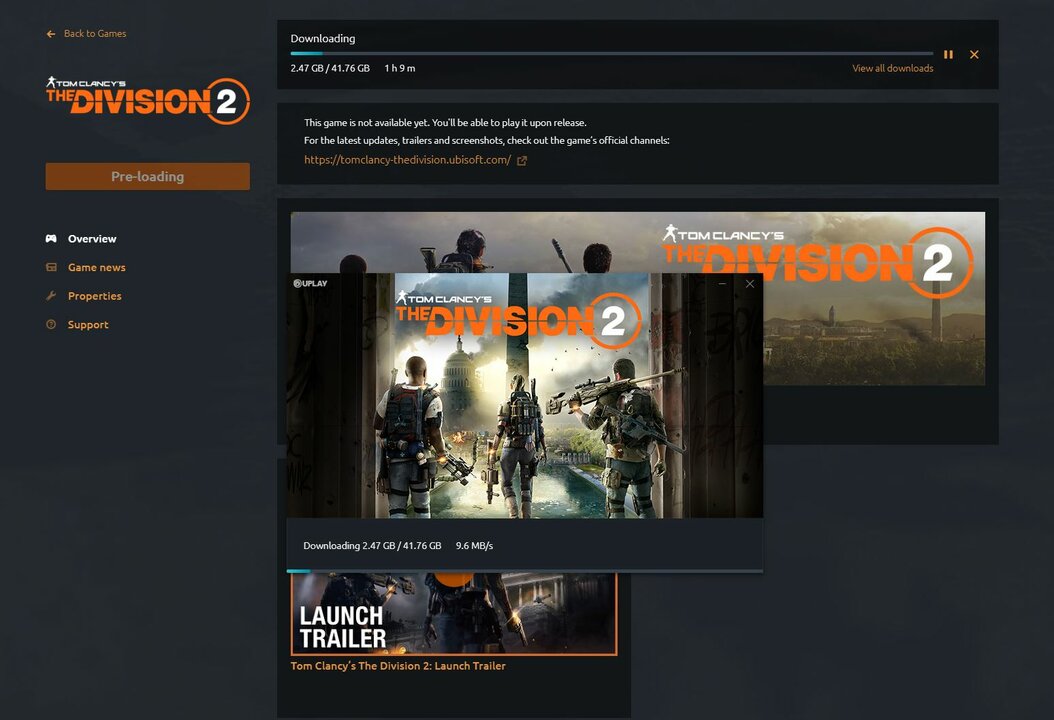Click The Division 2 logo in sidebar
The width and height of the screenshot is (1054, 720).
[148, 101]
